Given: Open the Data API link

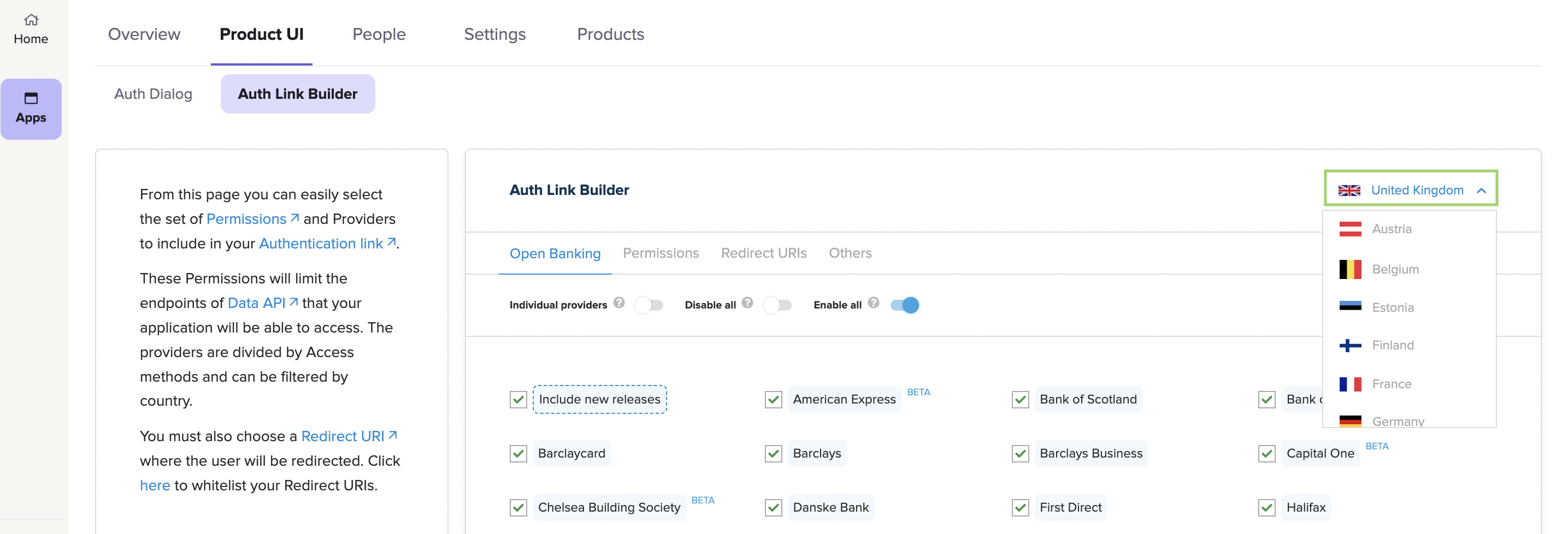Looking at the screenshot, I should coord(262,303).
